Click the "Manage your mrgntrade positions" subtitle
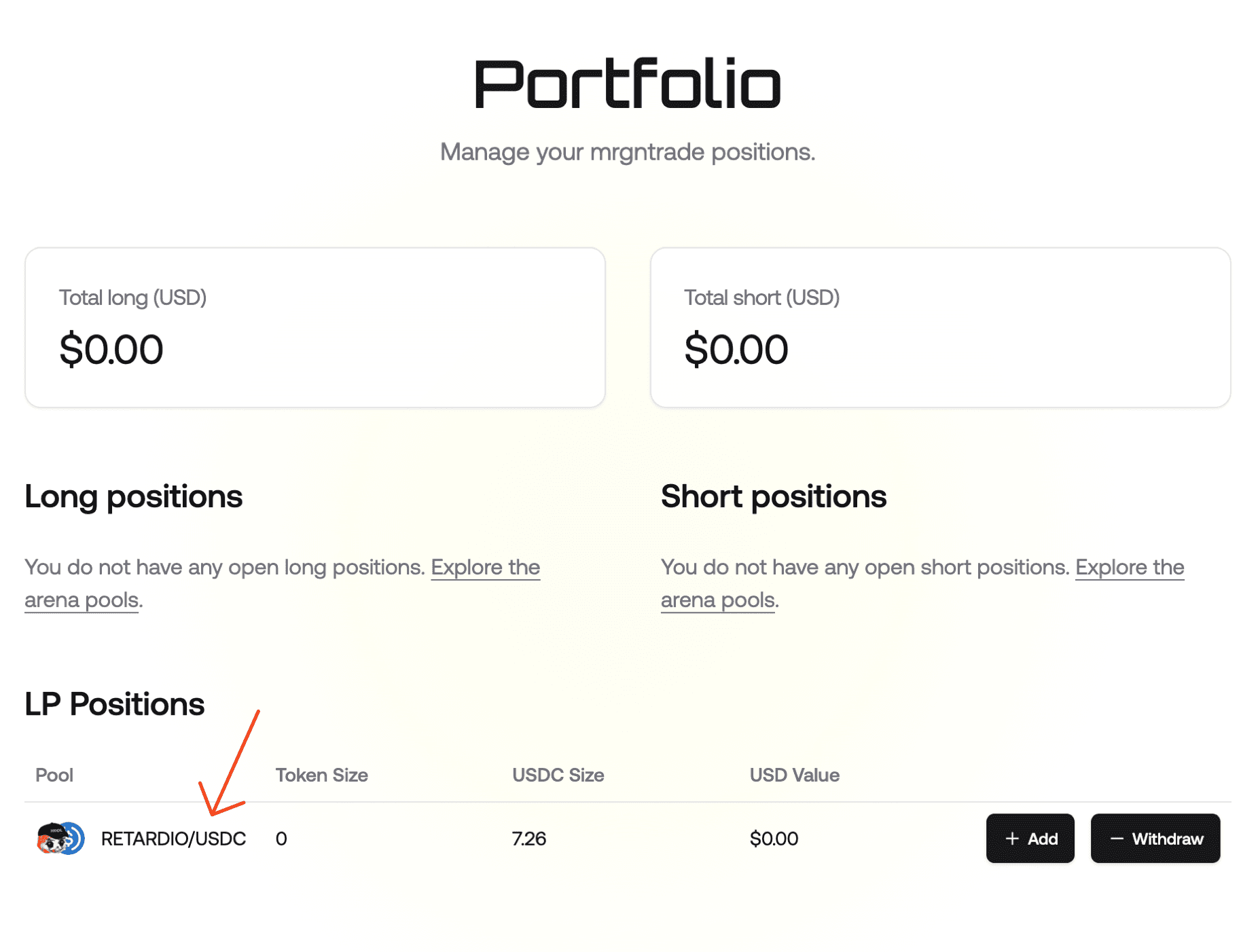The height and width of the screenshot is (952, 1258). pos(628,152)
